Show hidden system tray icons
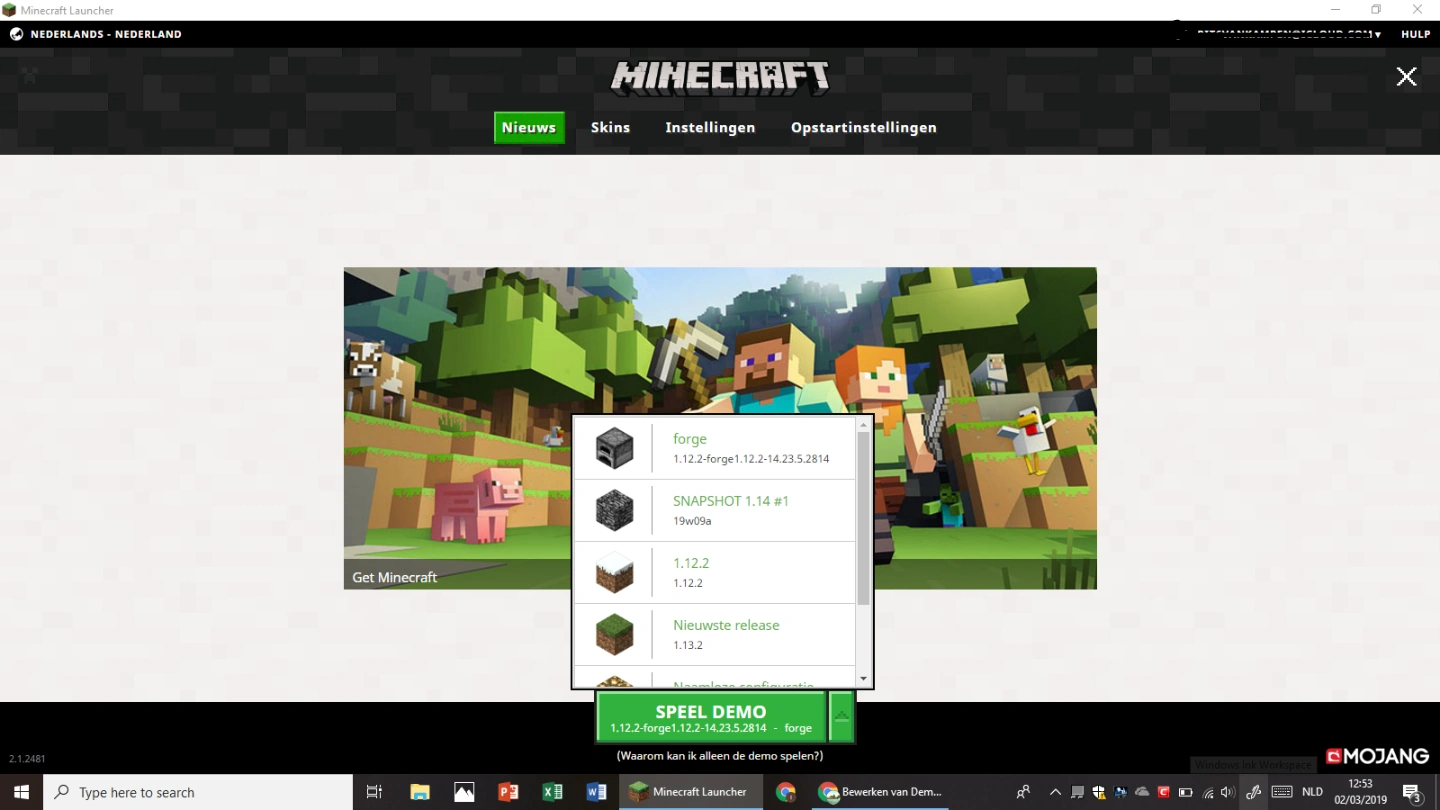This screenshot has width=1440, height=810. point(1055,792)
